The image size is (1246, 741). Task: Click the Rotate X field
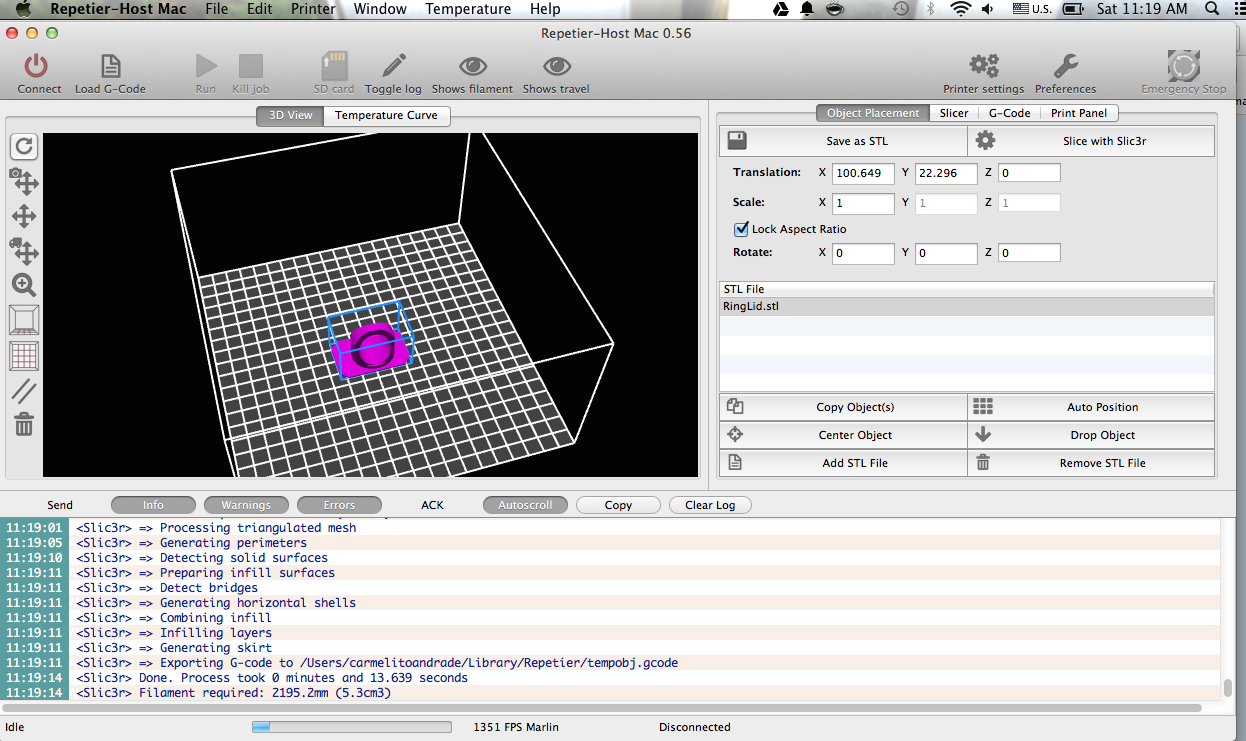click(x=863, y=253)
